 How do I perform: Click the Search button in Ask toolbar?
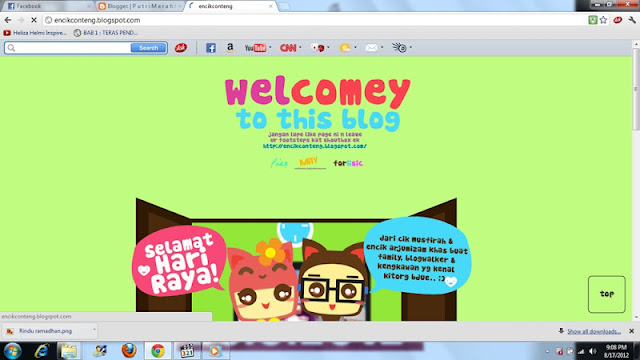click(x=149, y=48)
